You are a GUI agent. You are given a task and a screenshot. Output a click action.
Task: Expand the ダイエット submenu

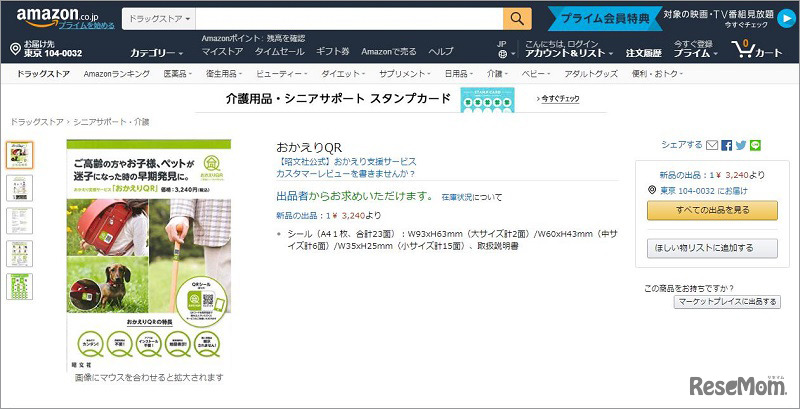[343, 74]
